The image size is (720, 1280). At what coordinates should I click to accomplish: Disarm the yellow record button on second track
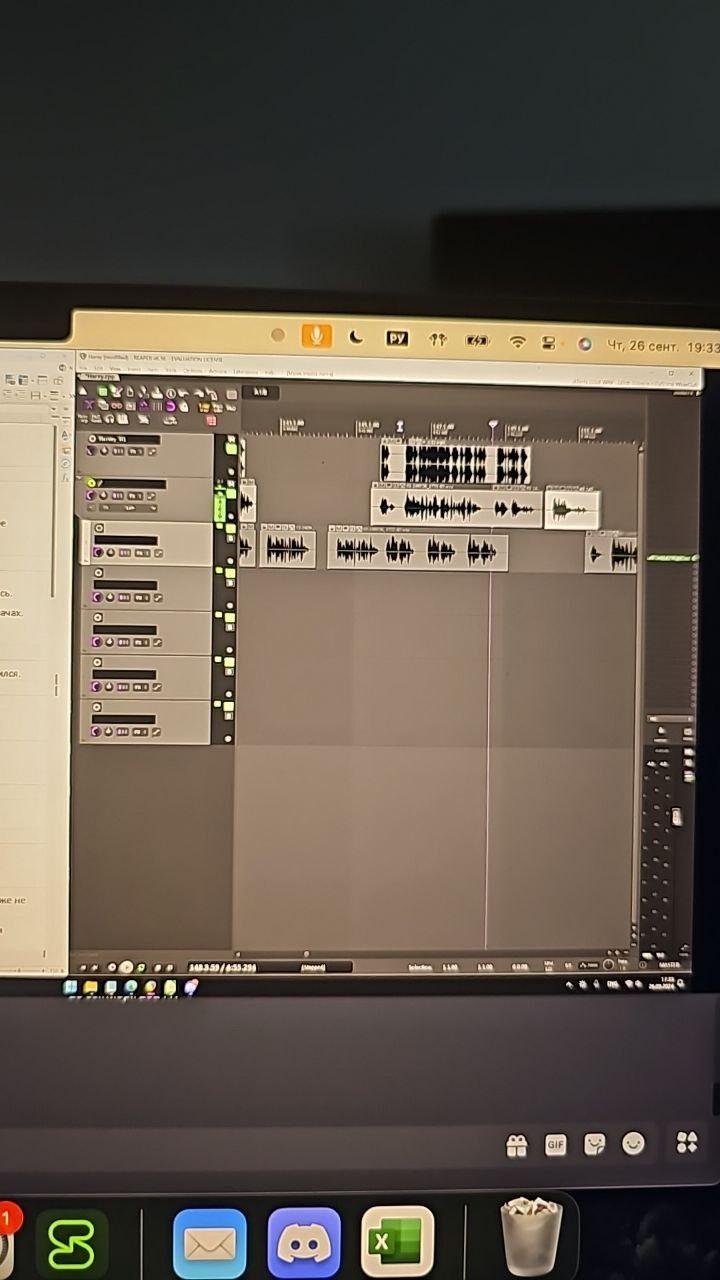91,483
